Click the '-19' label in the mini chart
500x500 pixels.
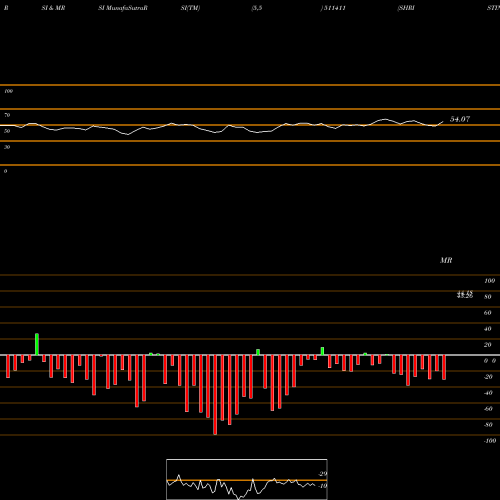click(323, 486)
